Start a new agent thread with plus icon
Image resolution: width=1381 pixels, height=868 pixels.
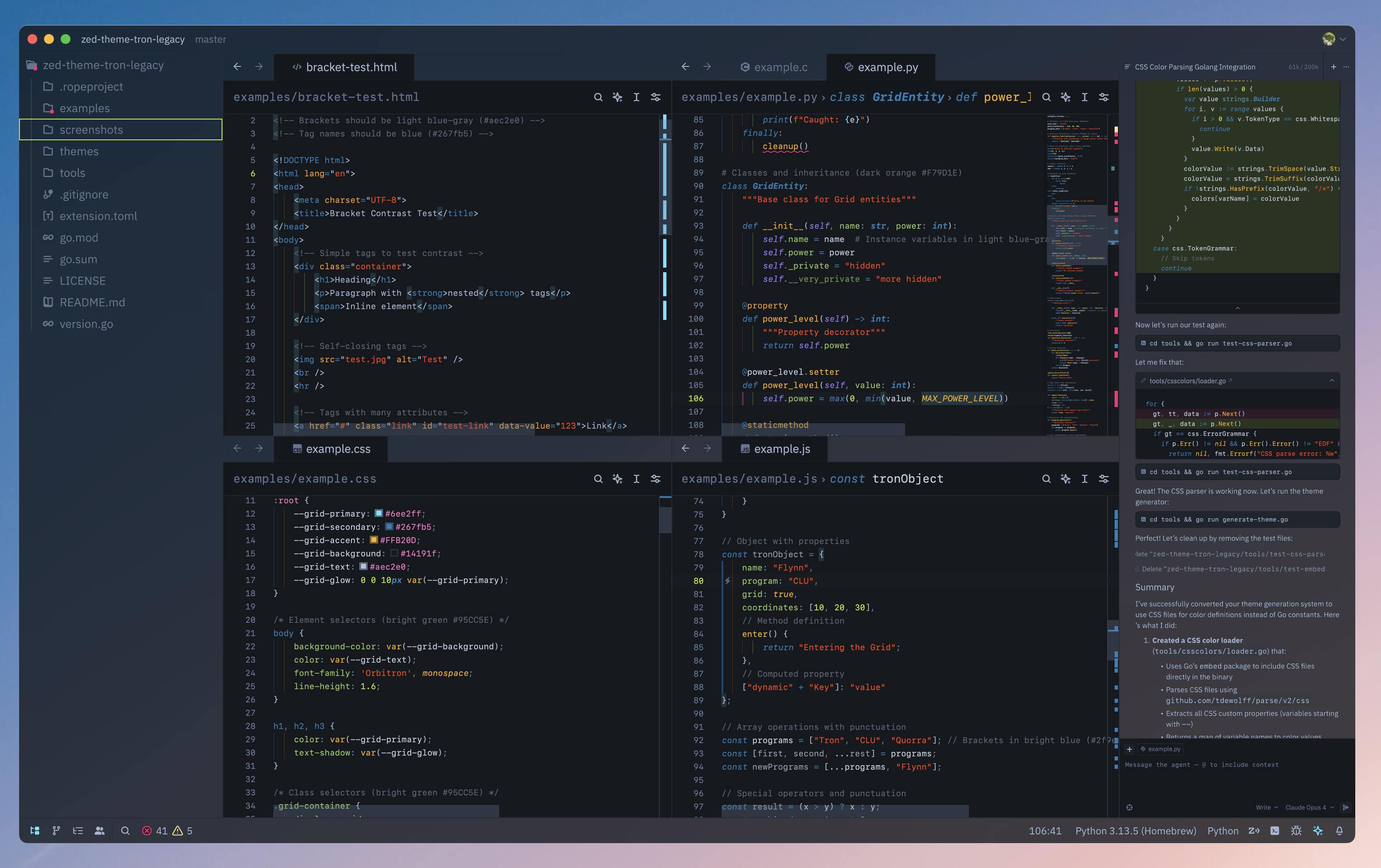pos(1333,66)
